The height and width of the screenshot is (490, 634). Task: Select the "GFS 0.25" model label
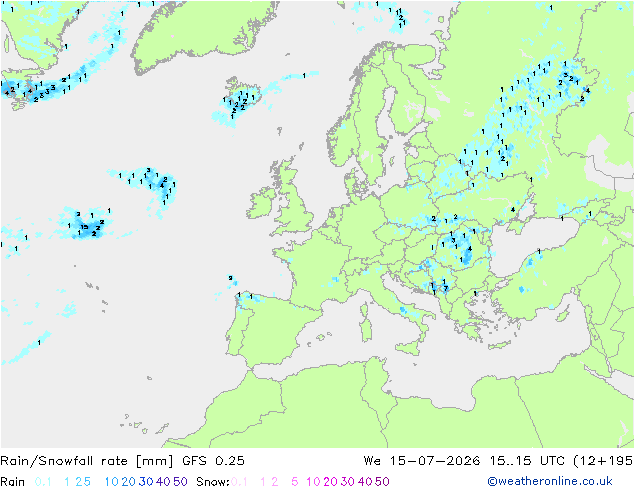pos(213,461)
